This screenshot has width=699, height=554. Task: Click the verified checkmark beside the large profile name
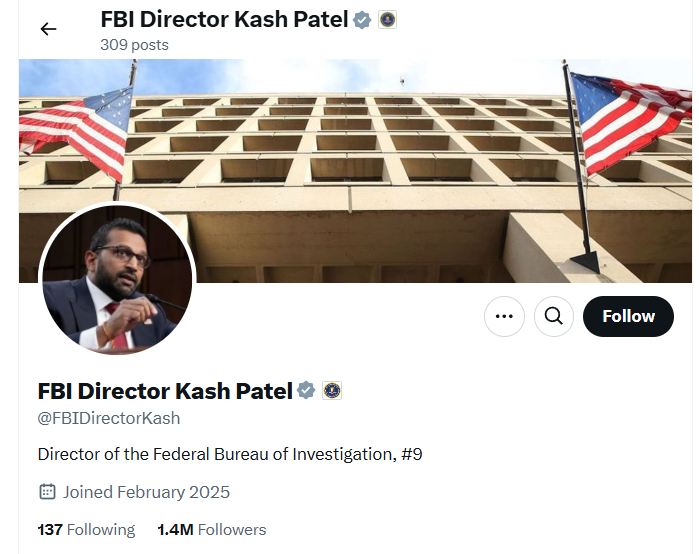pyautogui.click(x=307, y=390)
